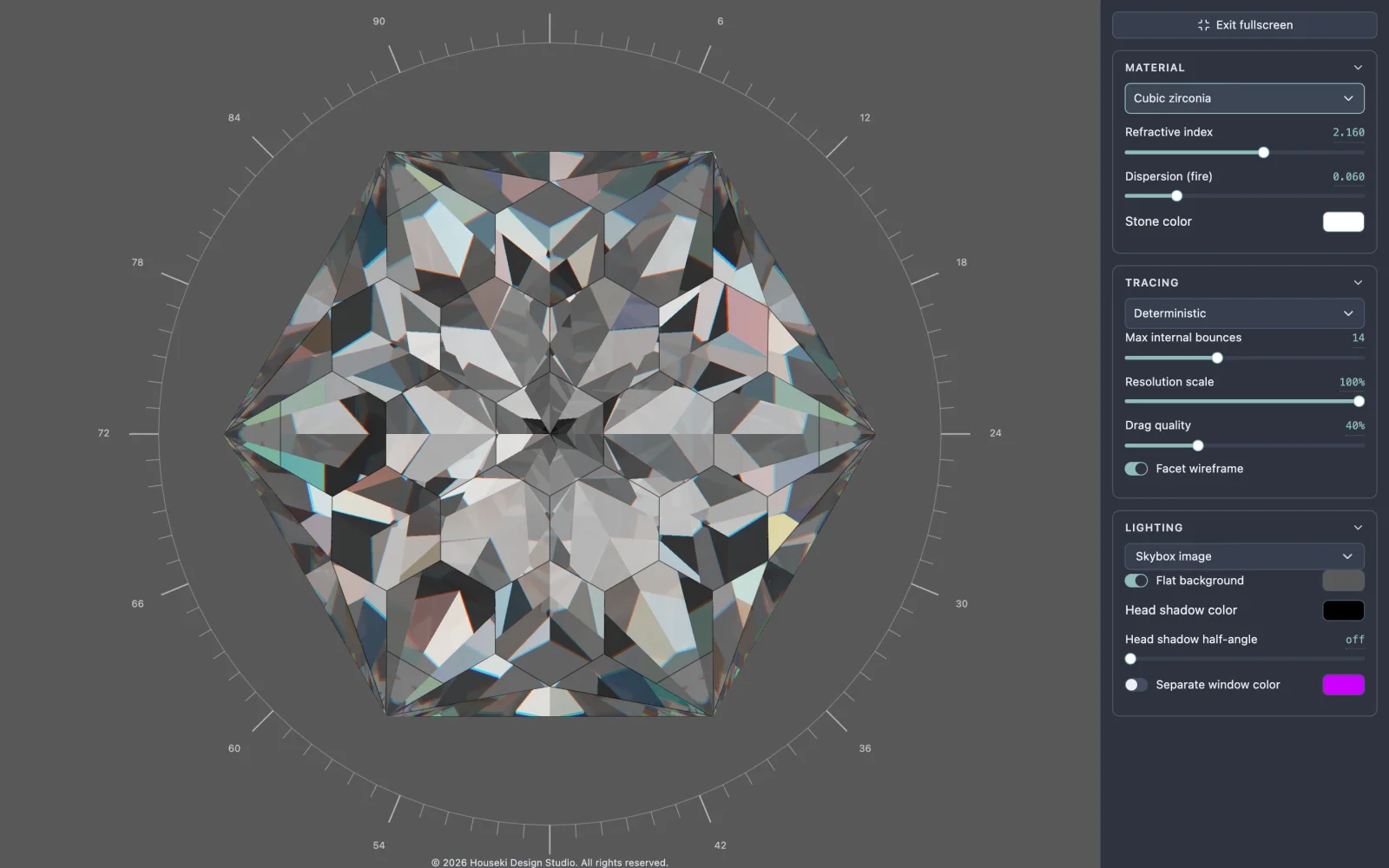The width and height of the screenshot is (1389, 868).
Task: Click the index dial label 60
Action: click(x=234, y=748)
